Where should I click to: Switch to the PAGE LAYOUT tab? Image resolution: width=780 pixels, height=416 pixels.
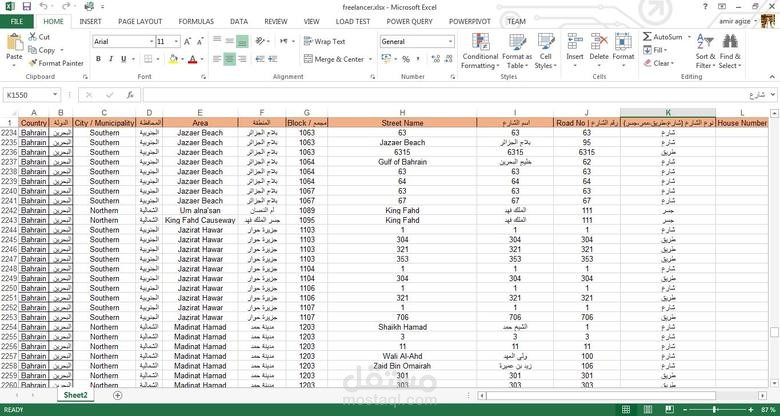pos(140,21)
